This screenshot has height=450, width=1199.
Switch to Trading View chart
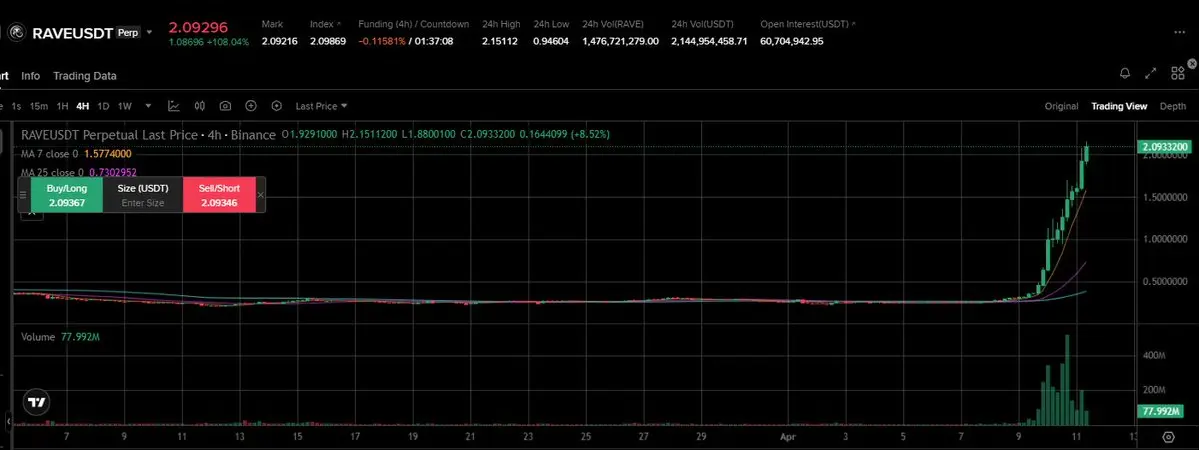[1119, 106]
